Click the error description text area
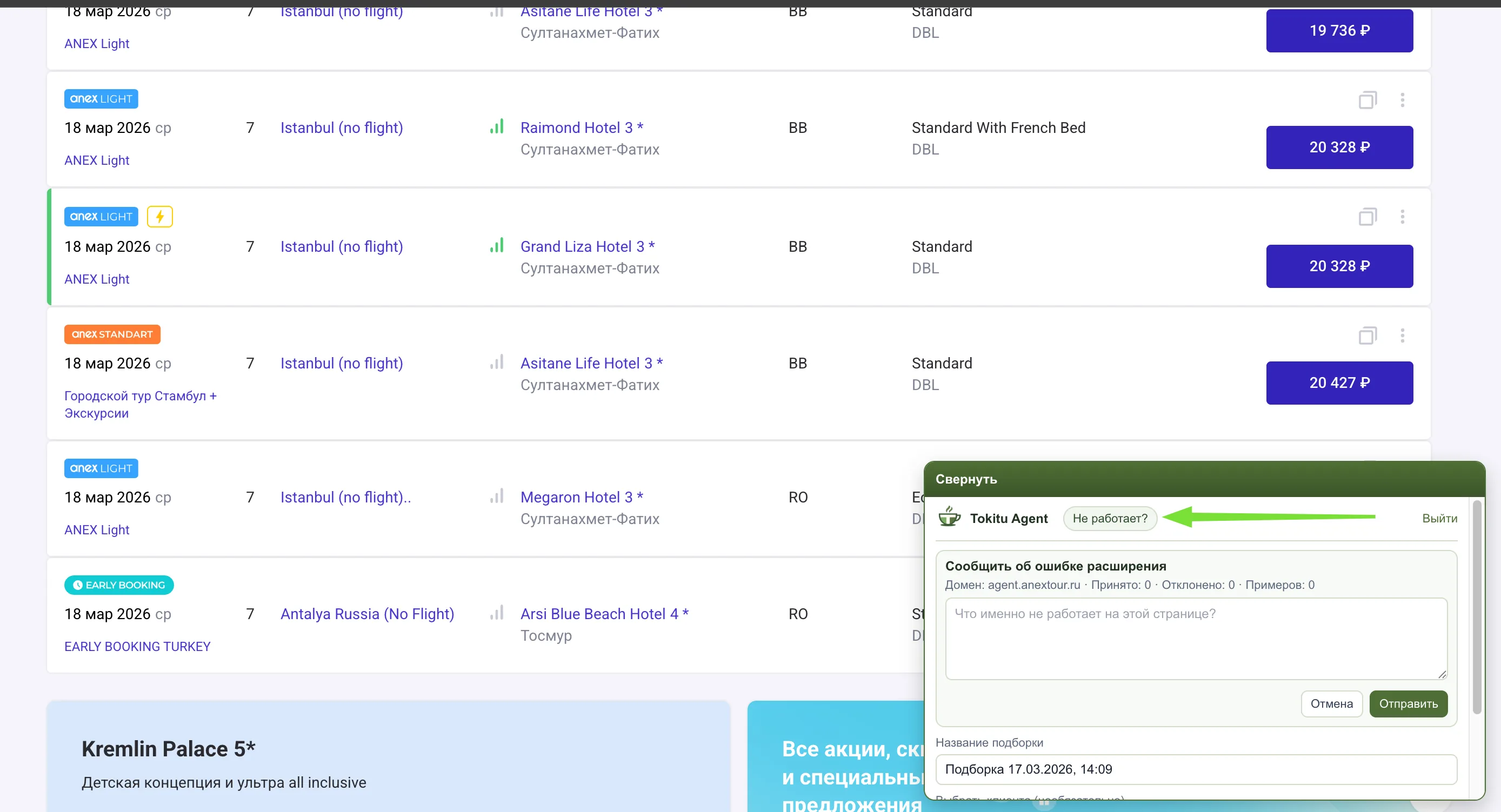Viewport: 1501px width, 812px height. tap(1196, 639)
